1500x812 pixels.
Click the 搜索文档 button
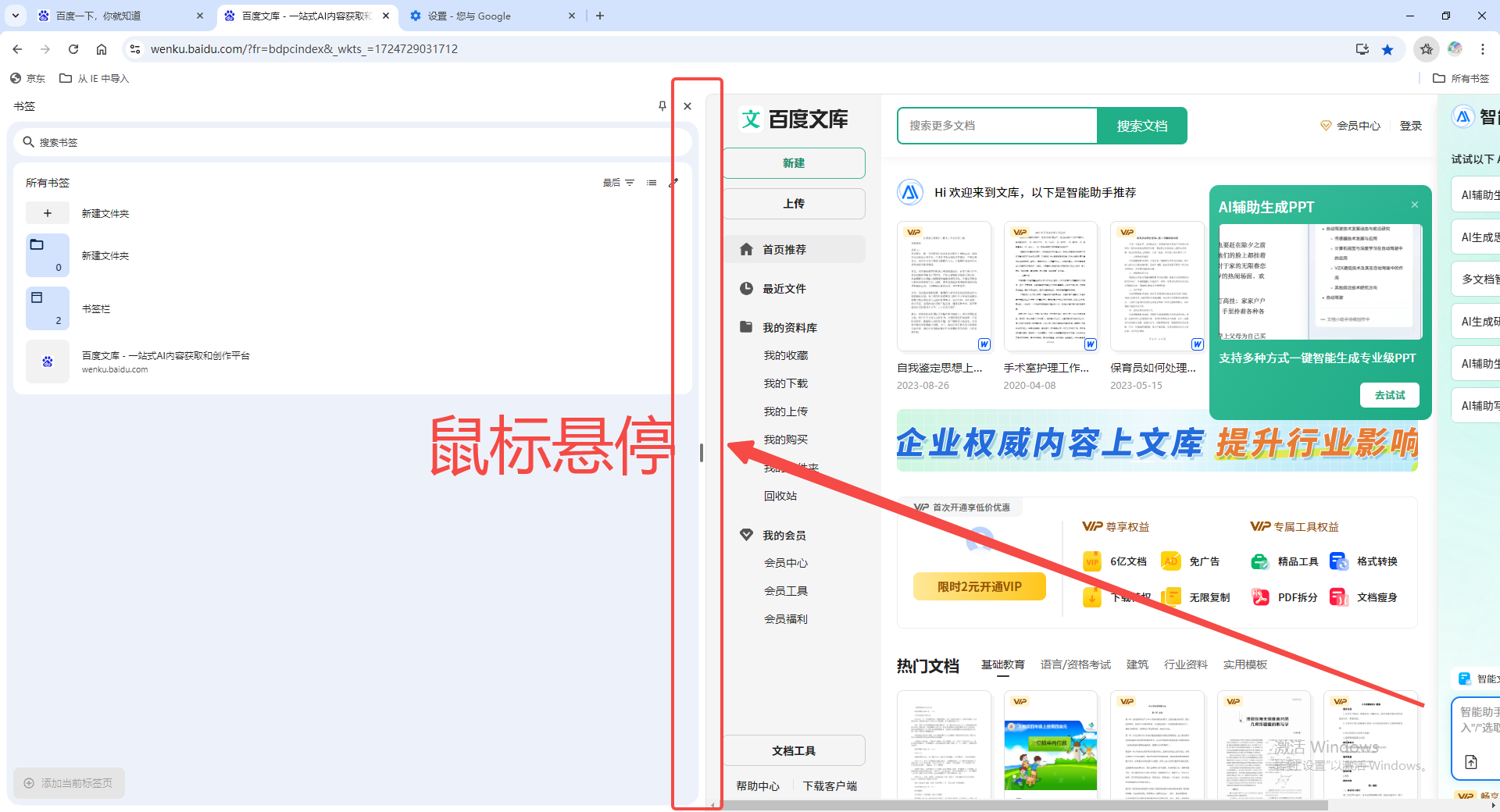(1142, 126)
